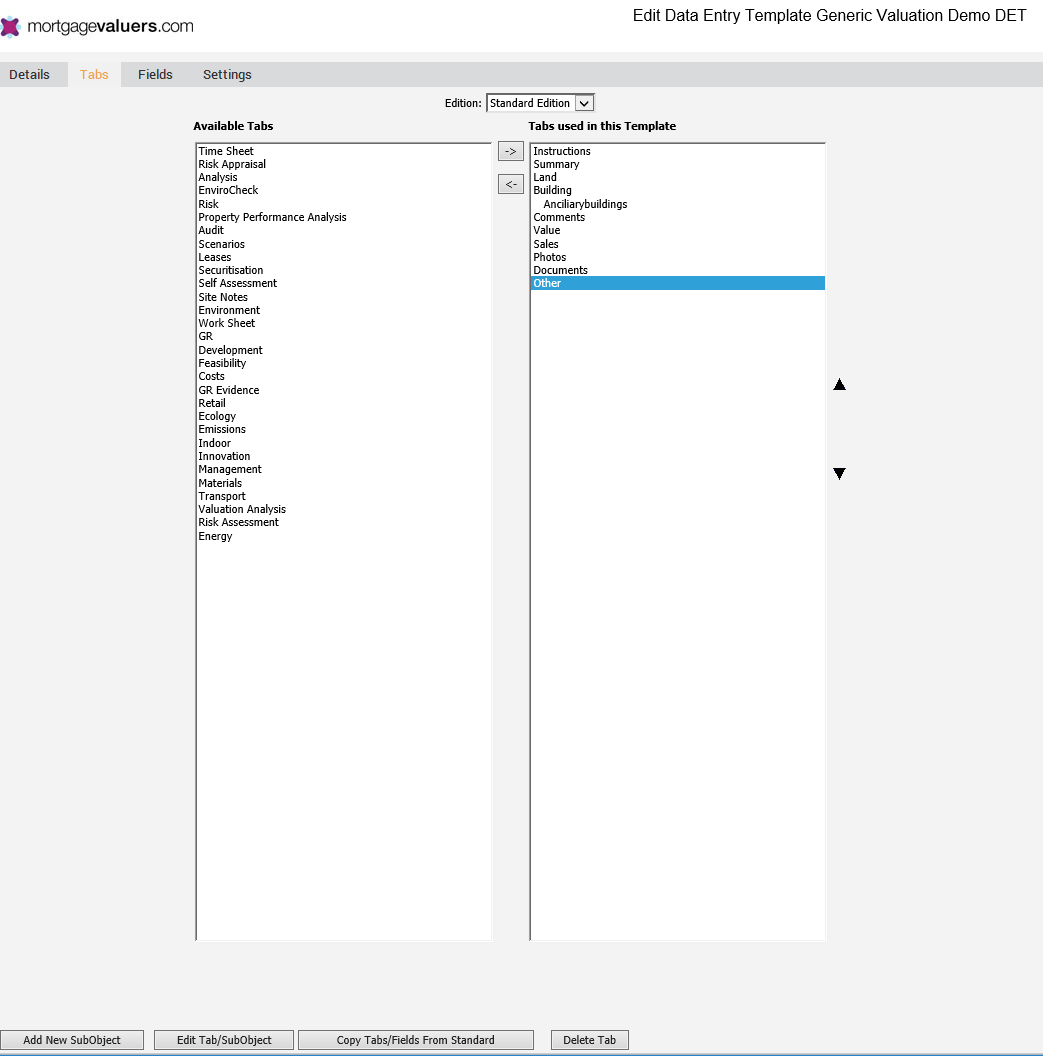Remove tab using the <- arrow button
Screen dimensions: 1043x1056
(510, 184)
